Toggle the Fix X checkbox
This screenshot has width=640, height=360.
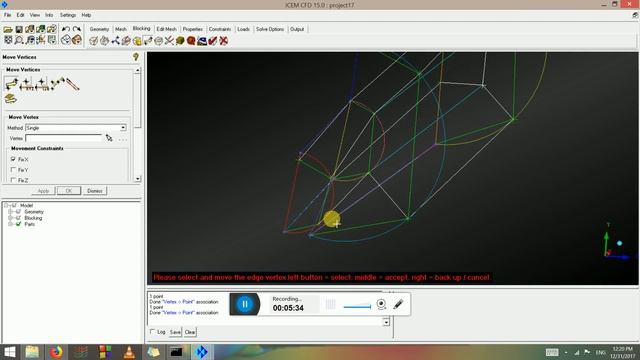[x=13, y=159]
